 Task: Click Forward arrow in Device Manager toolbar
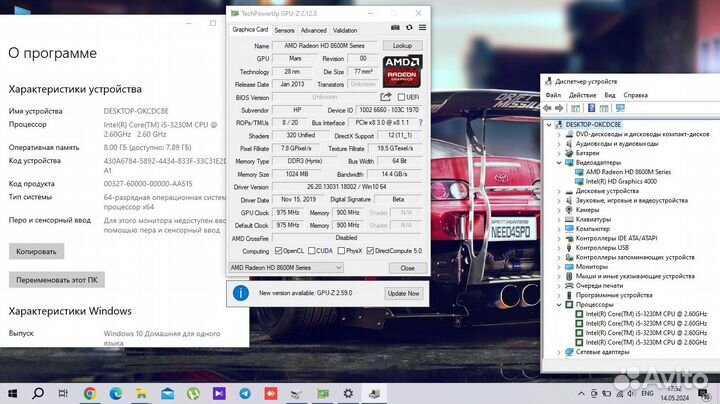click(x=559, y=108)
